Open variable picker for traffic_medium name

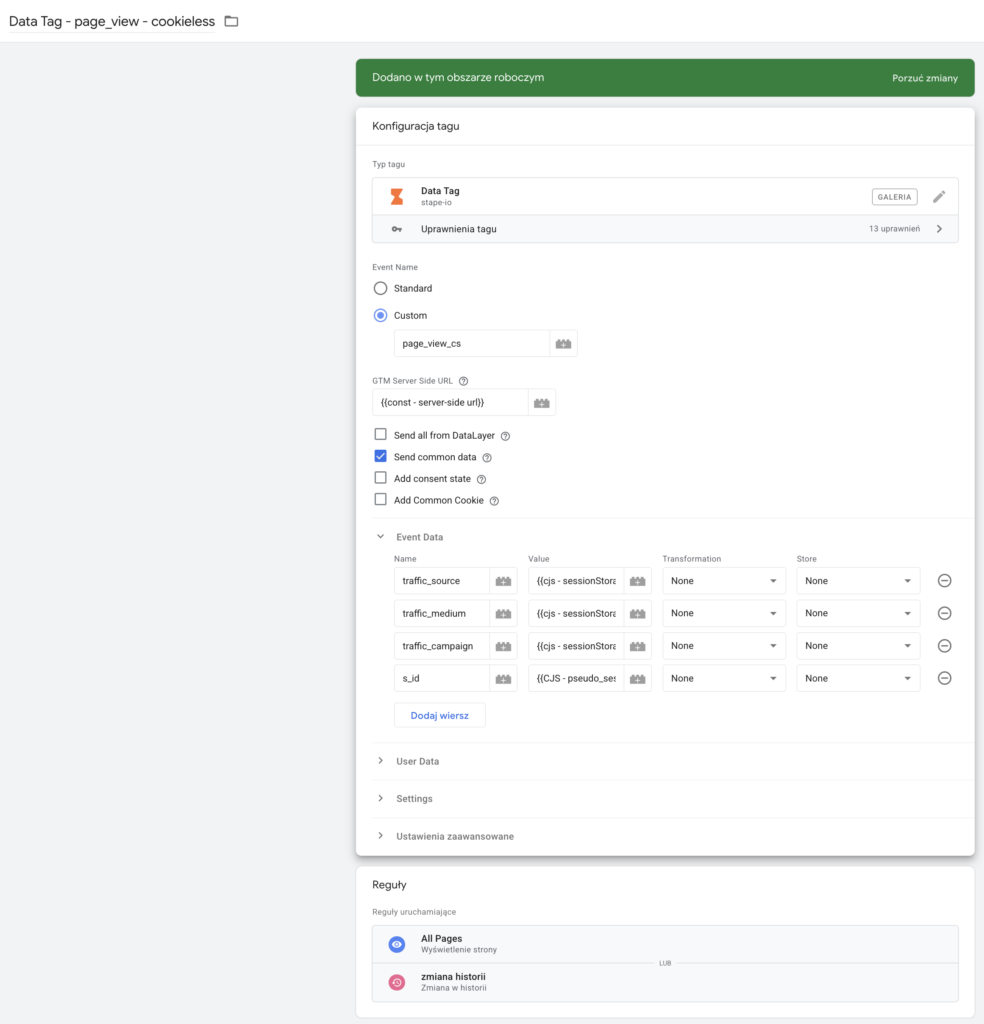503,613
